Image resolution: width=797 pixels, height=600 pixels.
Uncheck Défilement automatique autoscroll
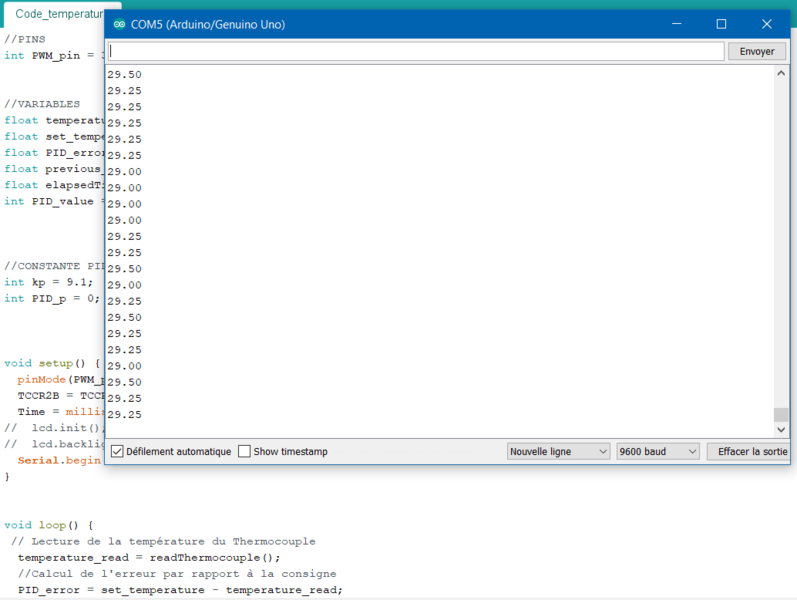[x=118, y=452]
